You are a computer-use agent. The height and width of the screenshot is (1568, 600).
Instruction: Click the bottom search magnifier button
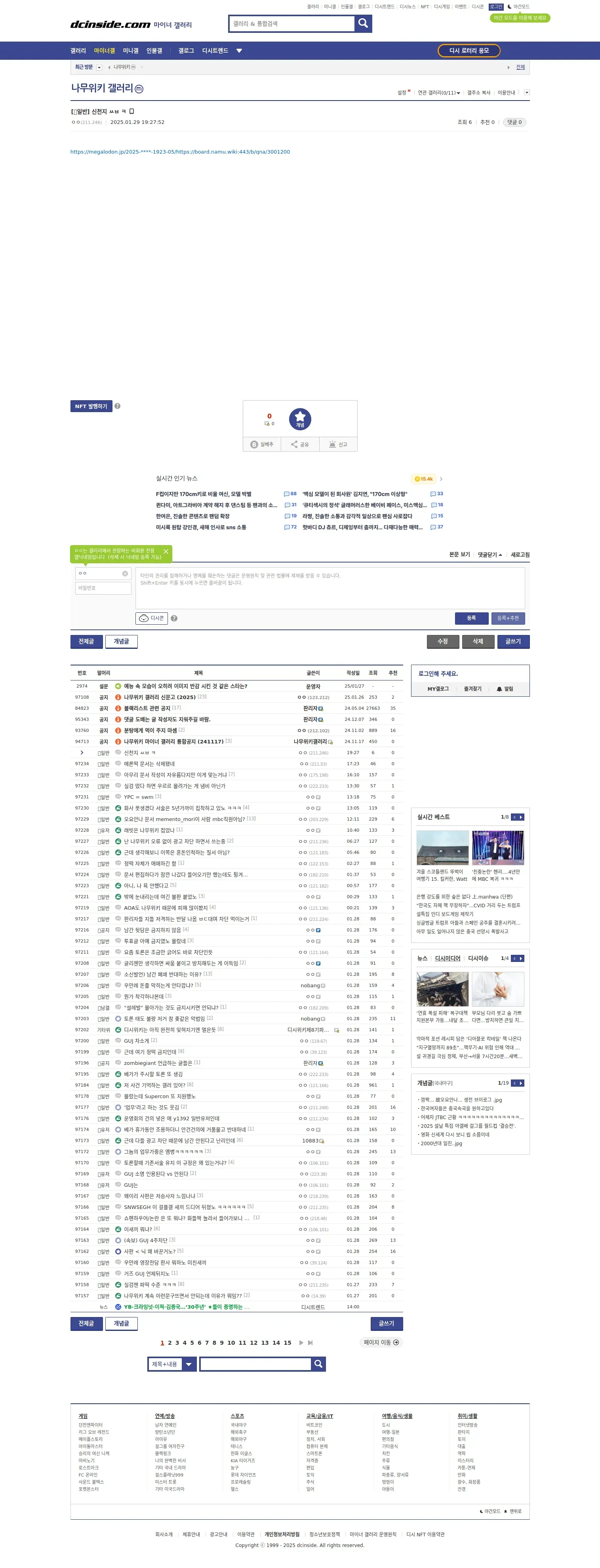(318, 1364)
